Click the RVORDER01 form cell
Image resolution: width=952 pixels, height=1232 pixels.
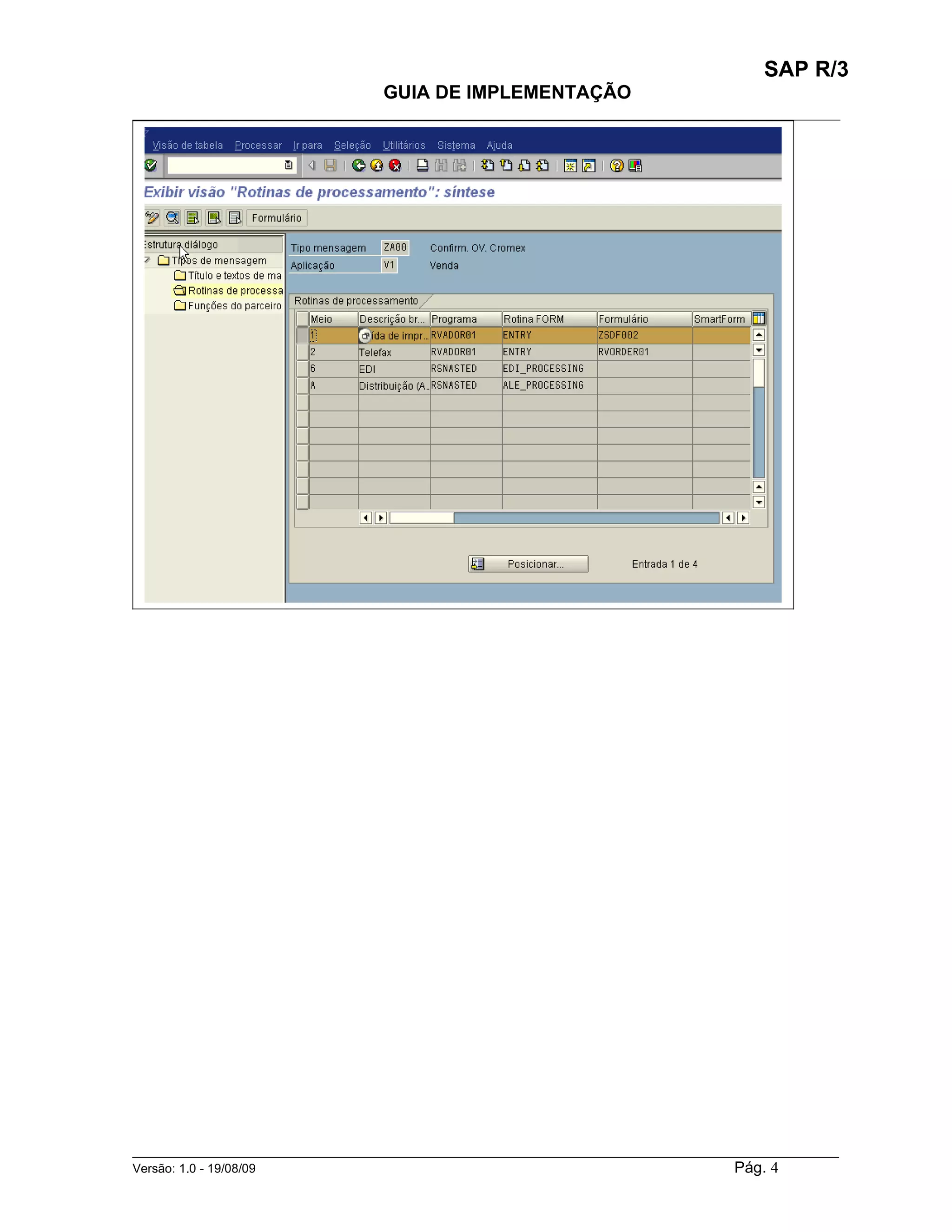point(645,352)
